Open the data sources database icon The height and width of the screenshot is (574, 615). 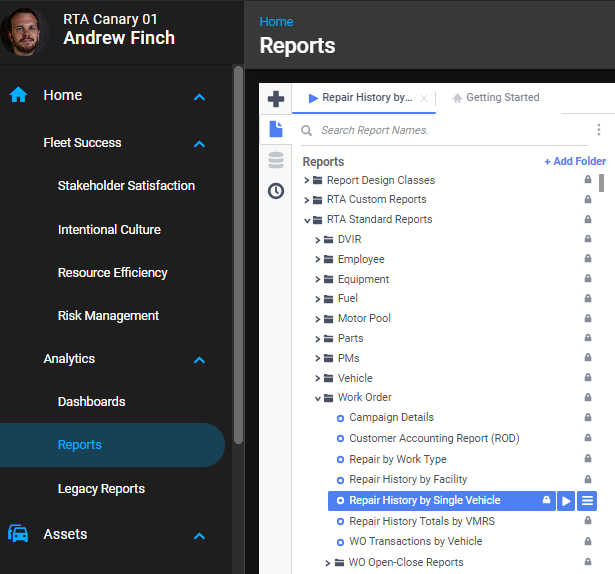276,160
